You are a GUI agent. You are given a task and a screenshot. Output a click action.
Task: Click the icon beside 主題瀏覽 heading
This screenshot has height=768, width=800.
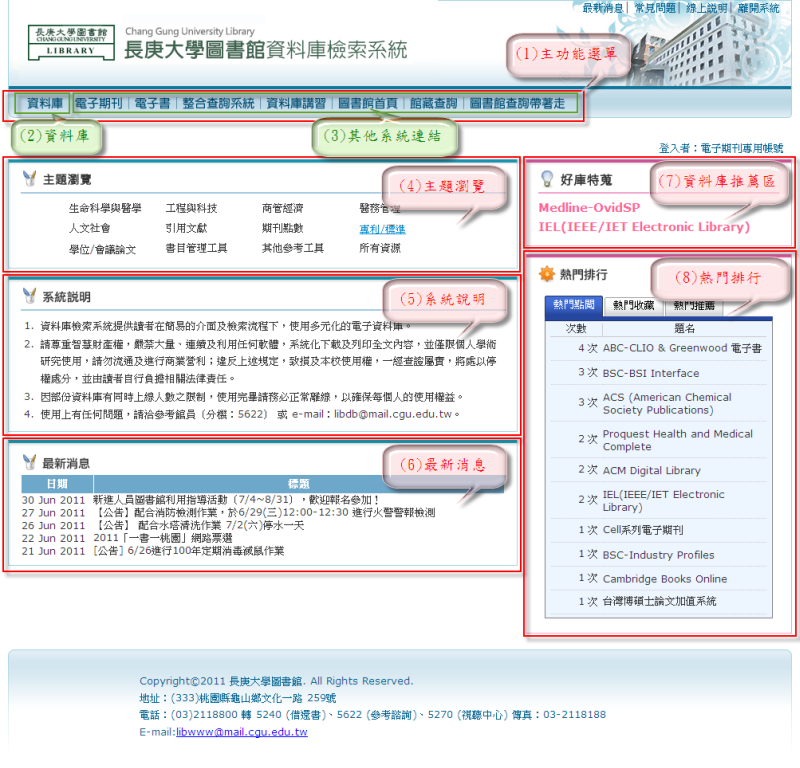(x=30, y=179)
